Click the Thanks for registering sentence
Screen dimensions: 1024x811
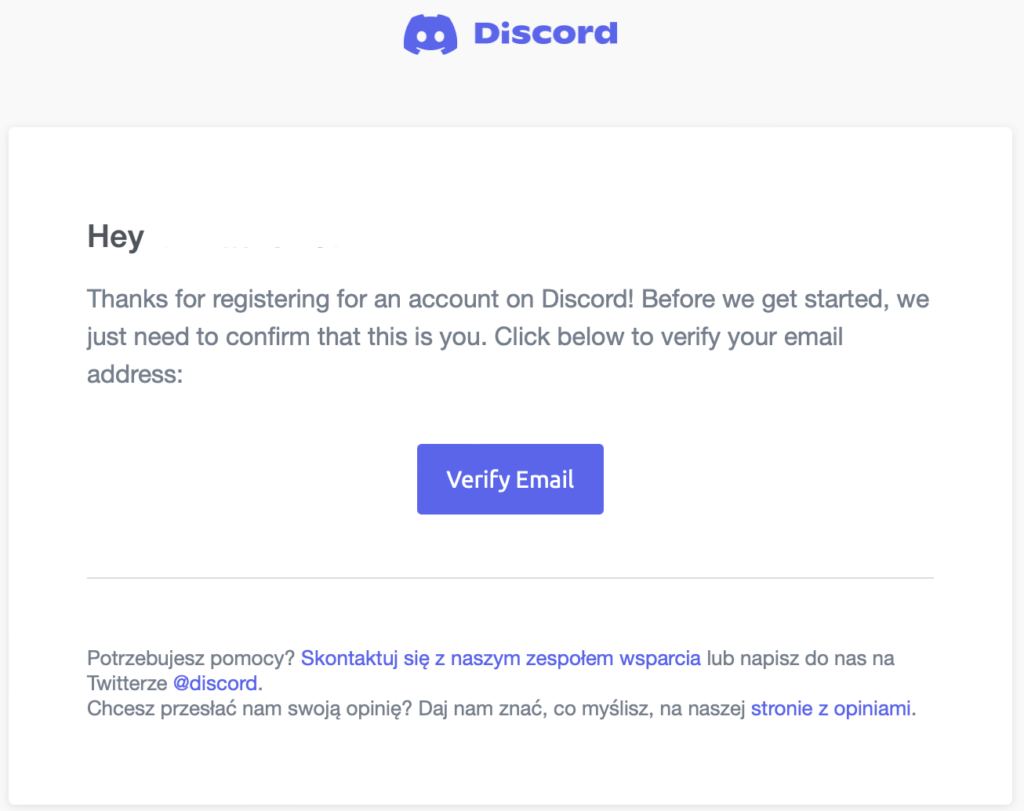point(360,299)
